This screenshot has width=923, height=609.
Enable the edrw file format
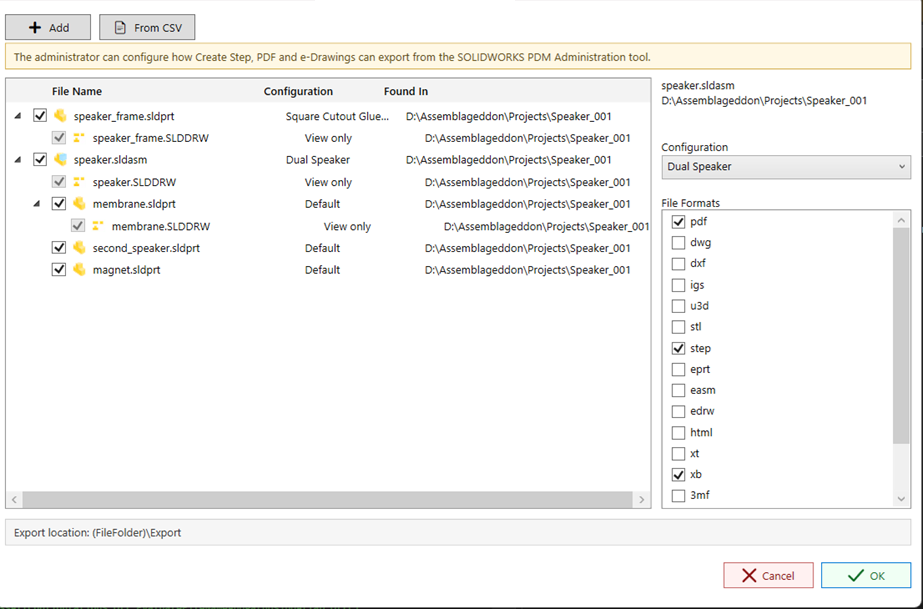[x=678, y=411]
